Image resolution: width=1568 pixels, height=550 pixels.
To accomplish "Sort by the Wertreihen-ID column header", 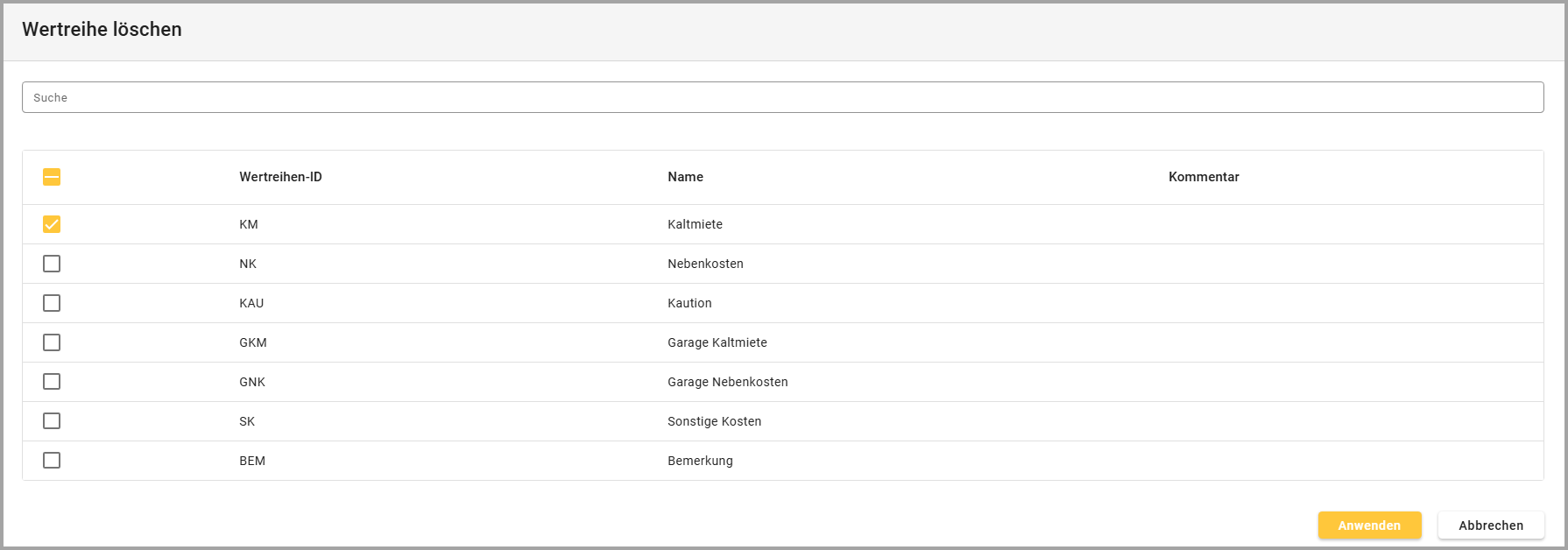I will click(280, 177).
